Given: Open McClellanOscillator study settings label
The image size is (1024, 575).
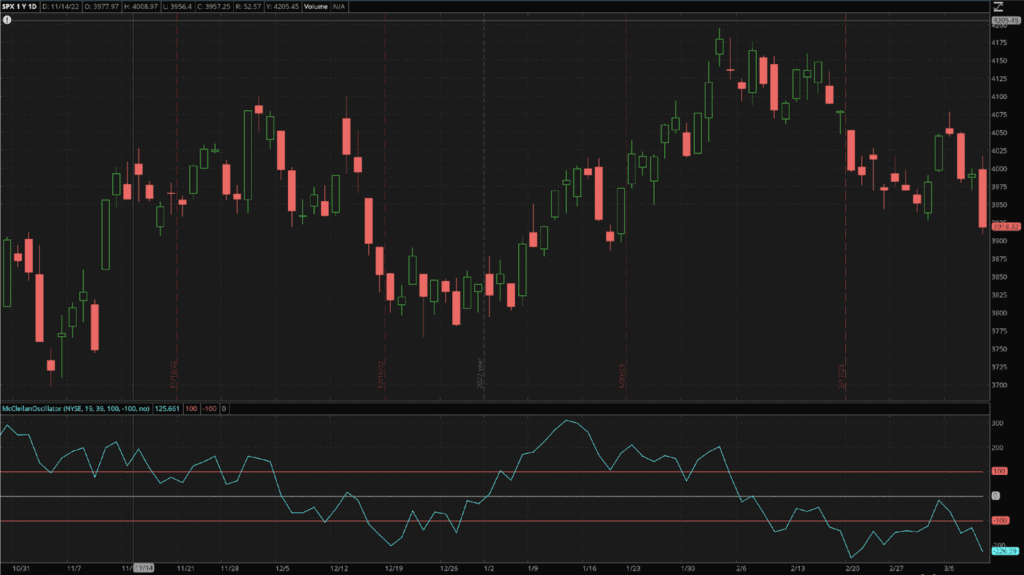Looking at the screenshot, I should pos(76,408).
